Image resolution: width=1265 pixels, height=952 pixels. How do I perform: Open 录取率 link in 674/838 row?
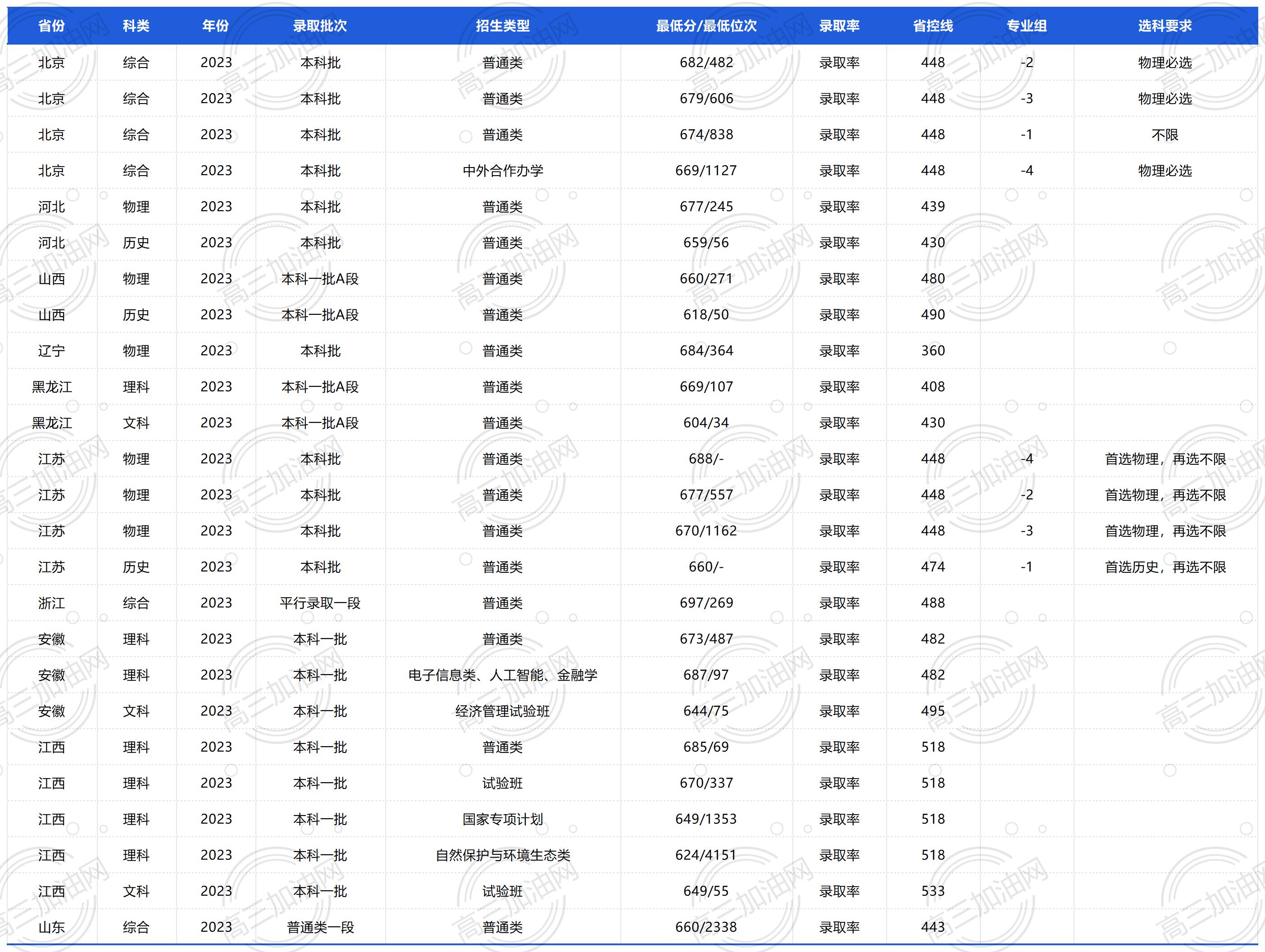click(x=840, y=134)
